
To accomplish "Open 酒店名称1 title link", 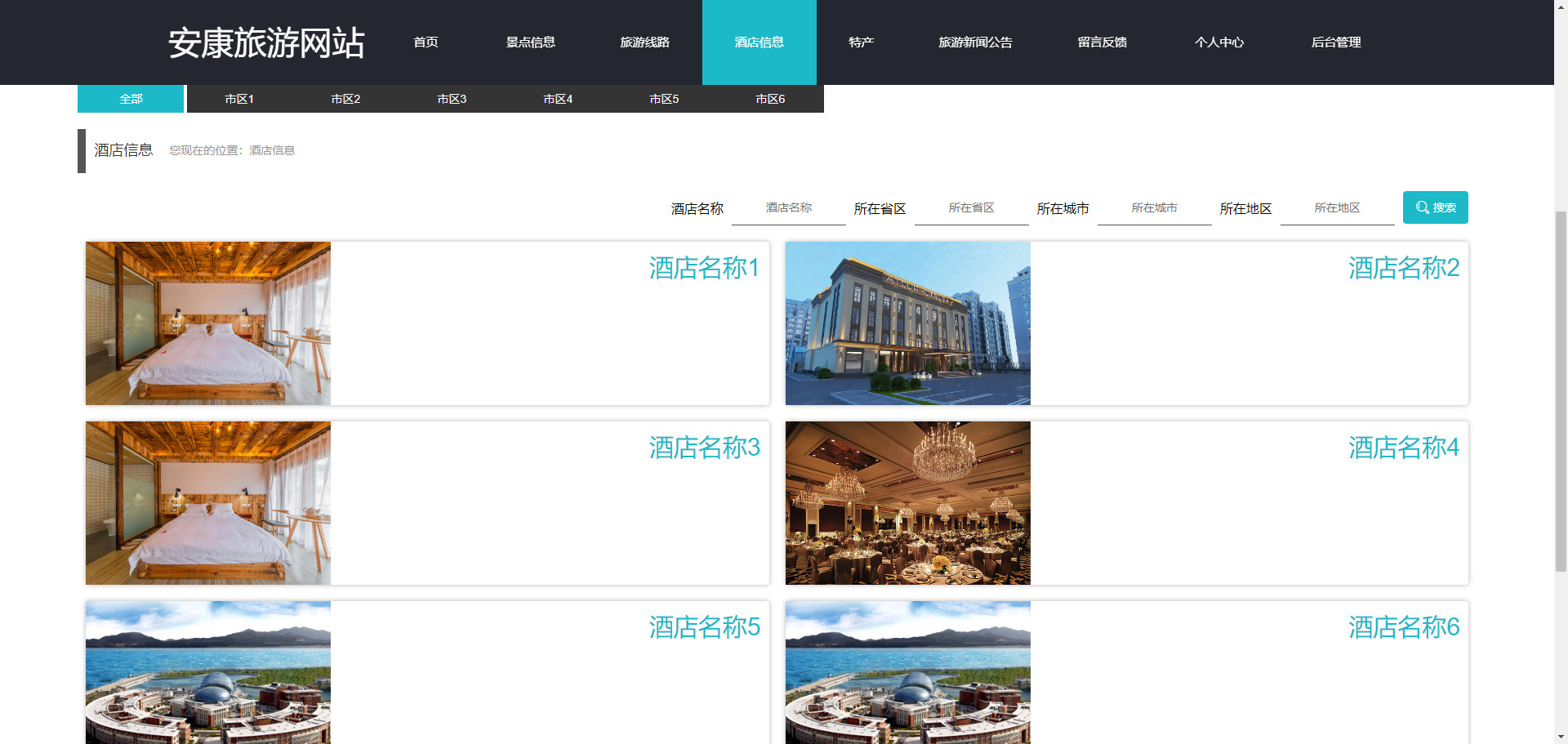I will tap(704, 268).
